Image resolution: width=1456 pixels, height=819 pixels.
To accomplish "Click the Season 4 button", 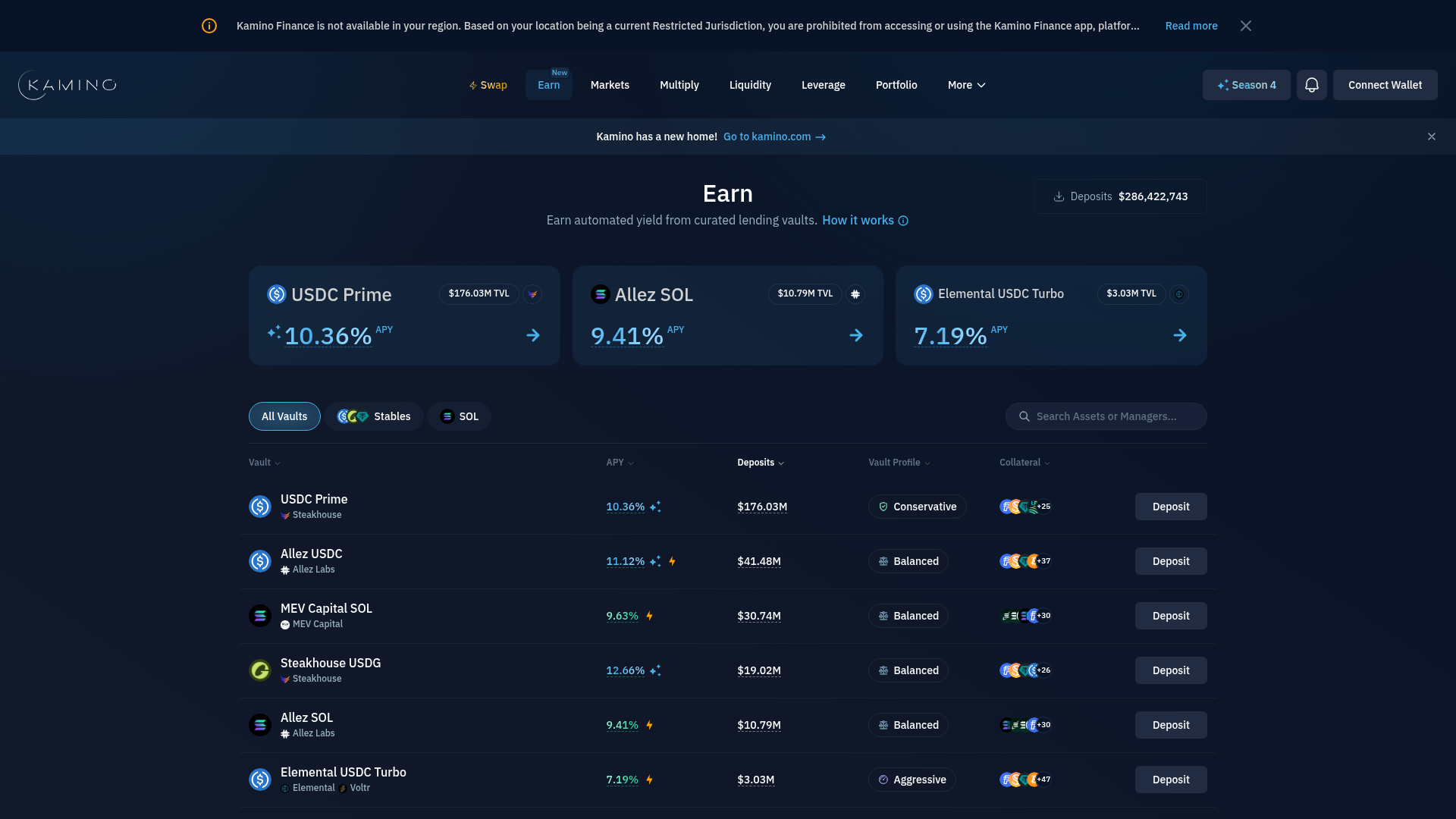I will click(x=1247, y=85).
